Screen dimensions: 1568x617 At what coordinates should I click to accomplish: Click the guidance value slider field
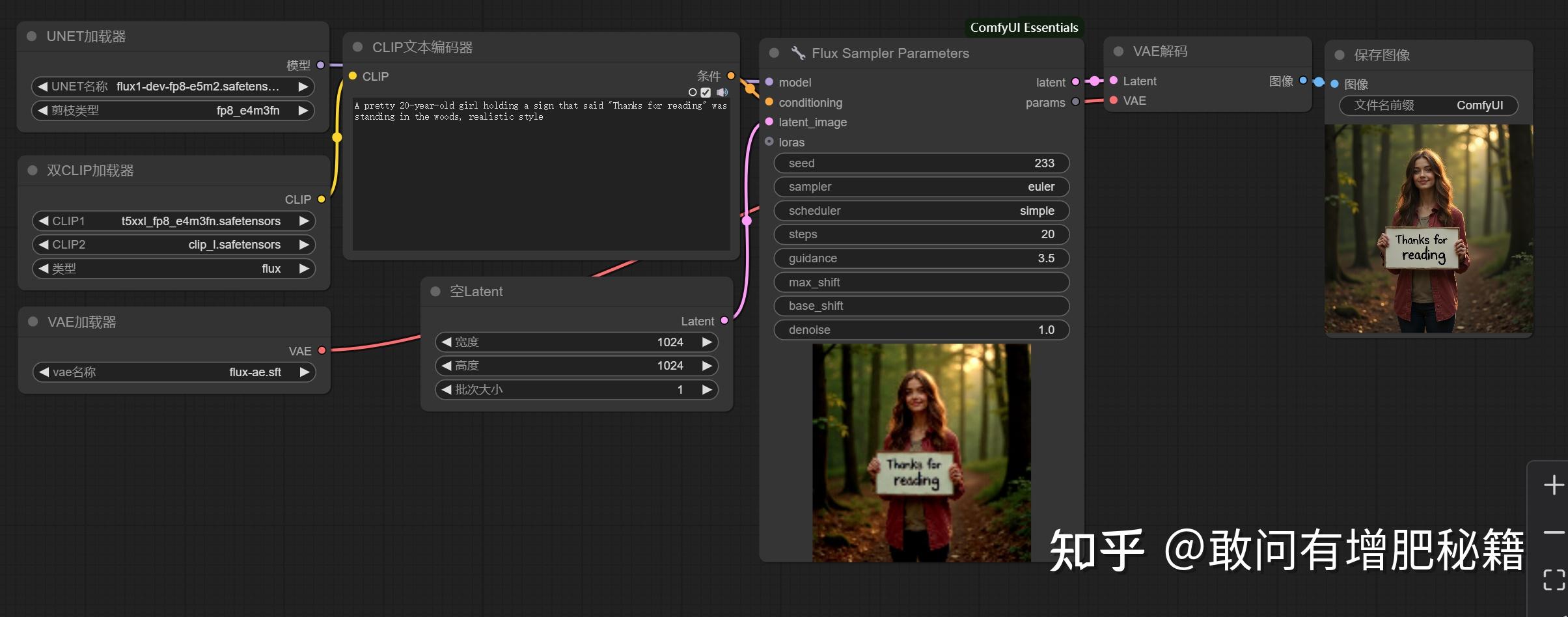tap(920, 258)
